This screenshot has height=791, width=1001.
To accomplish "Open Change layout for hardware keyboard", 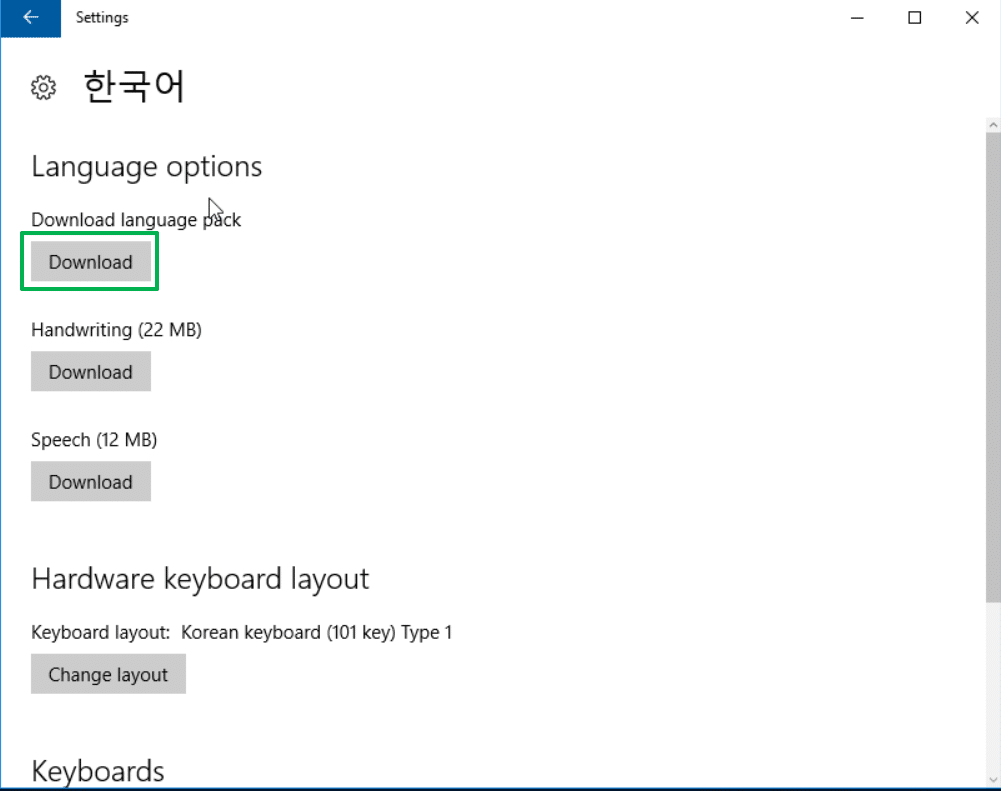I will tap(108, 674).
